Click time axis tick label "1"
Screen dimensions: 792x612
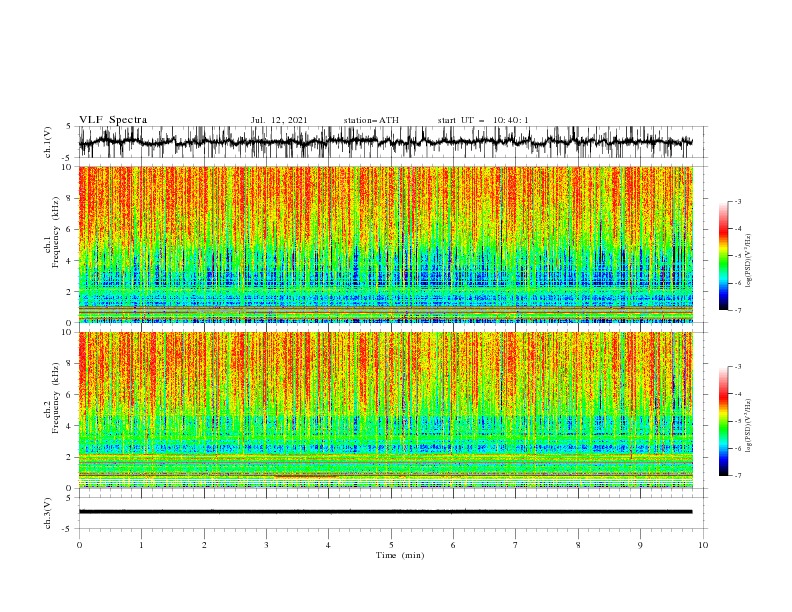(142, 545)
